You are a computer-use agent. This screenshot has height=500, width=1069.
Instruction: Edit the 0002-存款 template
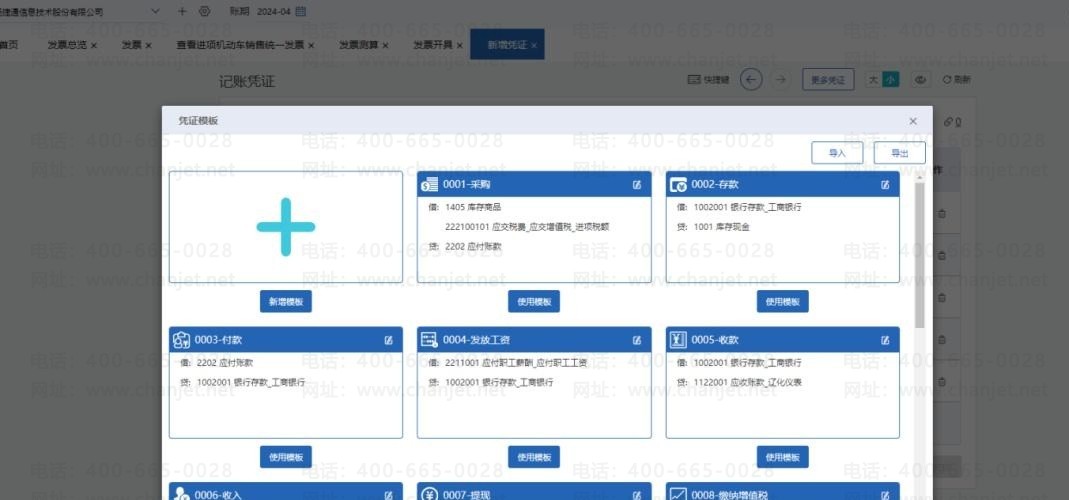click(885, 185)
